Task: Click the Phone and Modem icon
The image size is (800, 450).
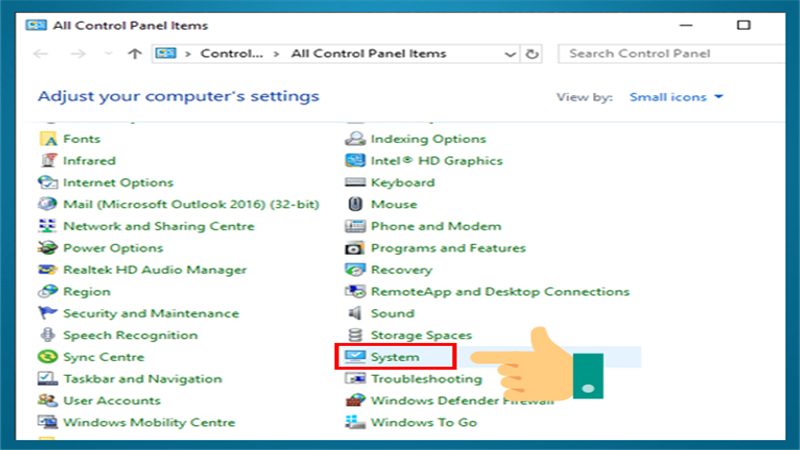Action: (x=355, y=226)
